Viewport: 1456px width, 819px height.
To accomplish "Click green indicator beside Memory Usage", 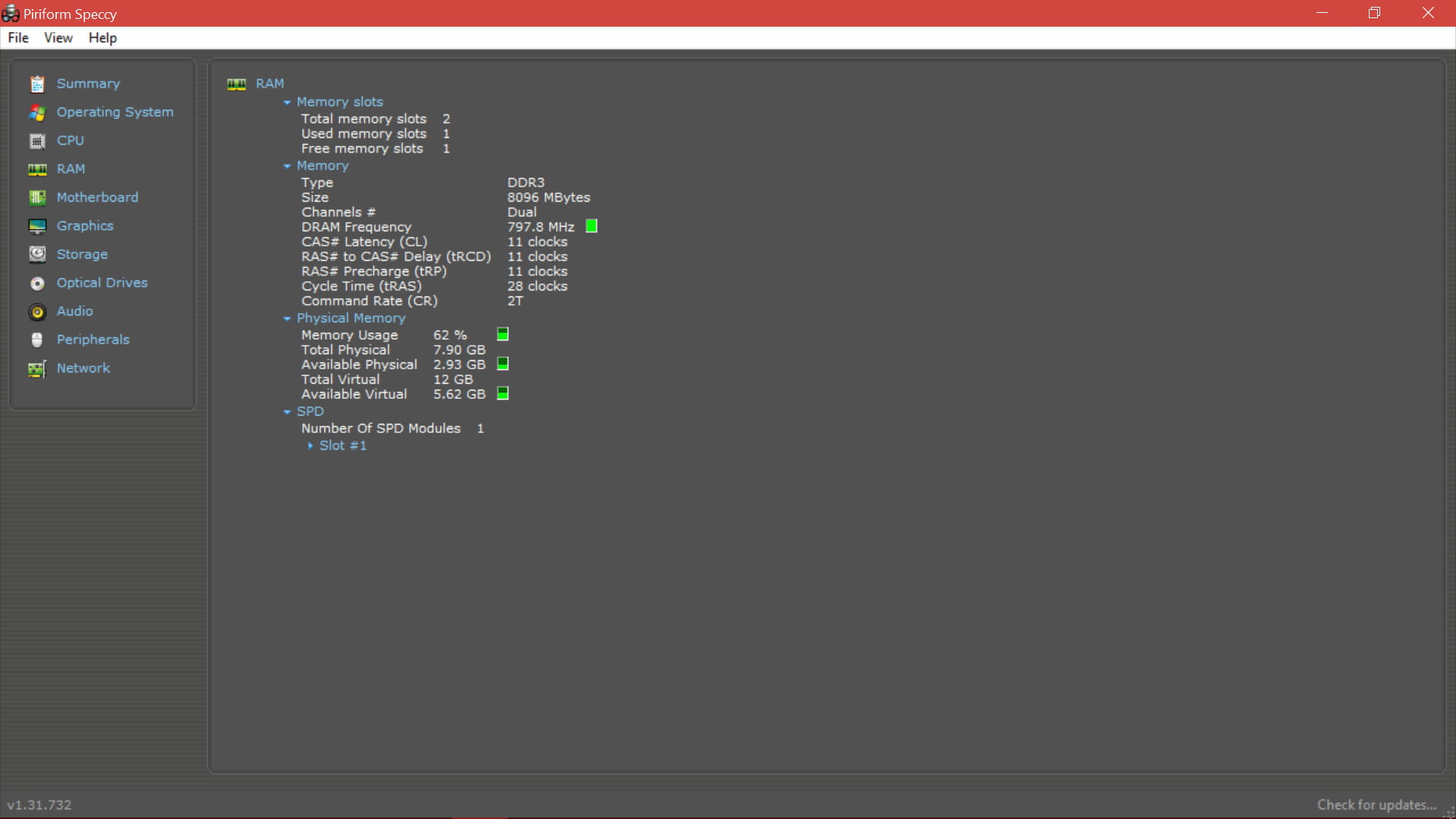I will tap(503, 334).
